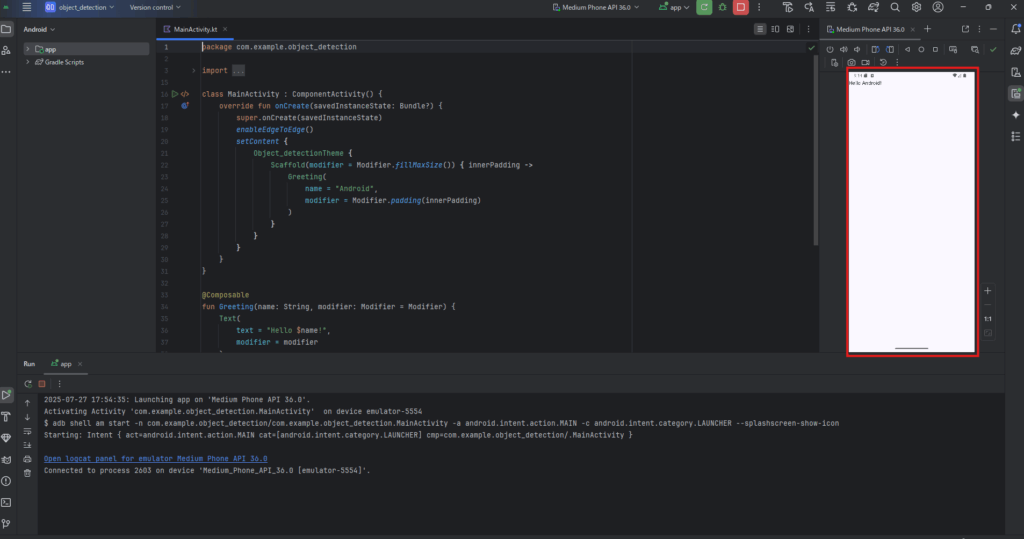Viewport: 1024px width, 539px height.
Task: Close the Medium Phone API 36.0 emulator tab
Action: pyautogui.click(x=912, y=29)
